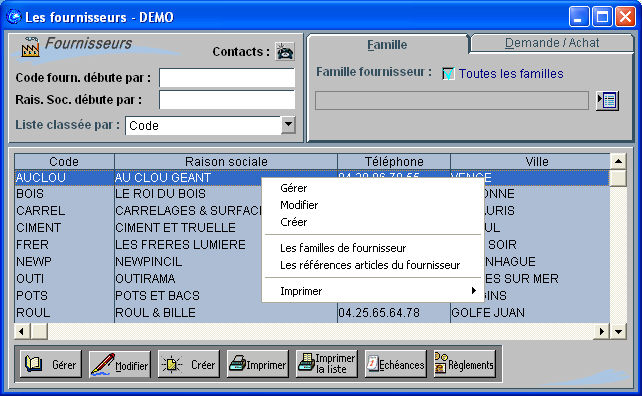This screenshot has height=396, width=642.
Task: Open the Contacts telephone icon
Action: pos(285,52)
